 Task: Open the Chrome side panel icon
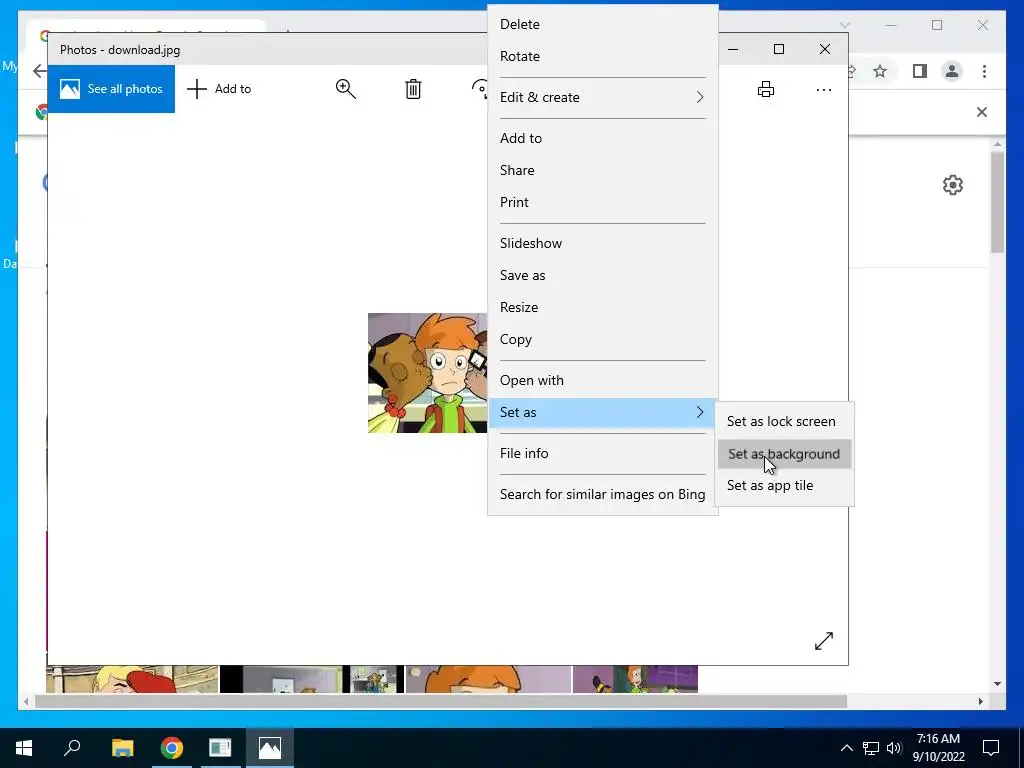920,71
